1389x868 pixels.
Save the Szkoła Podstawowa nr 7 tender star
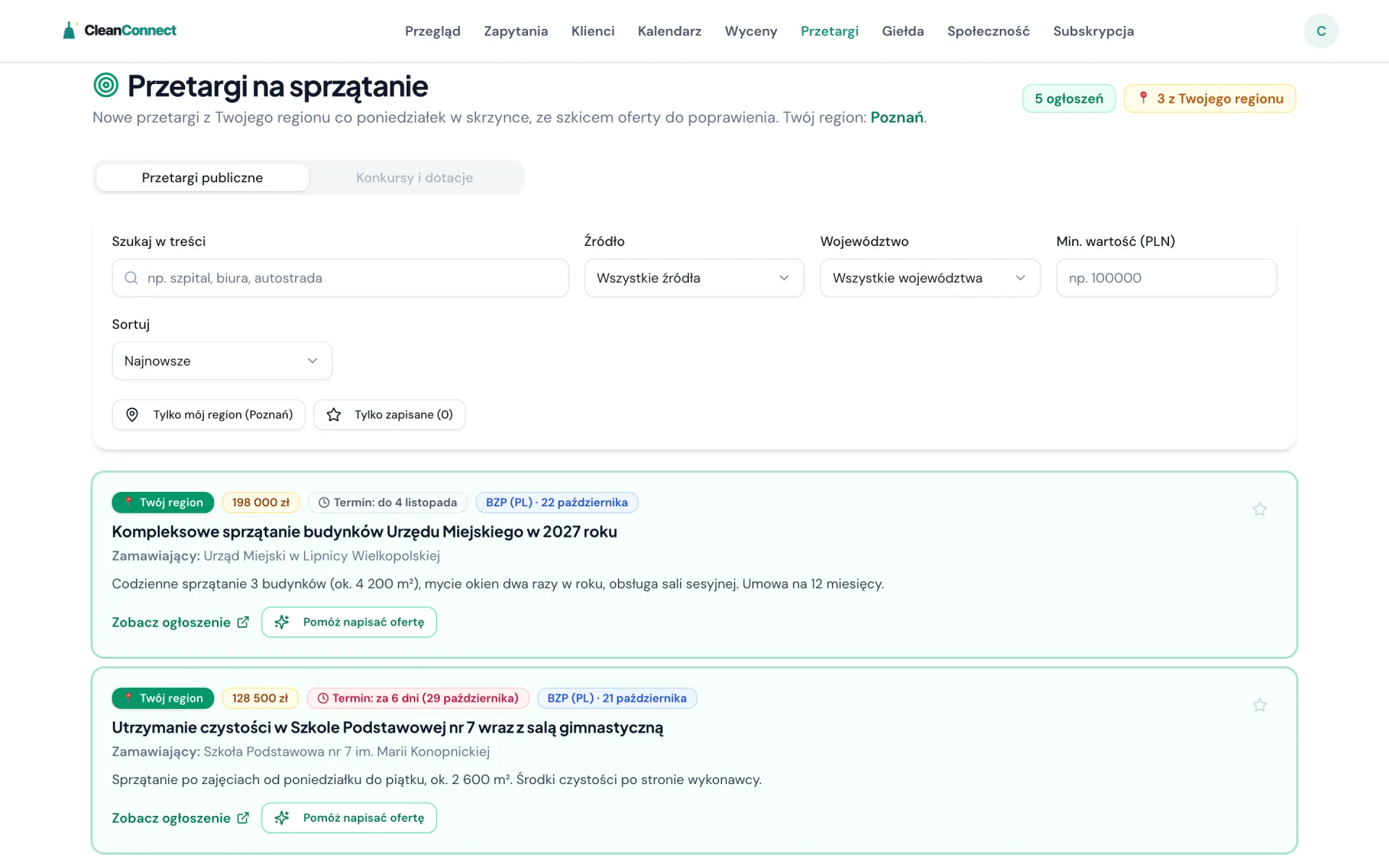point(1260,705)
